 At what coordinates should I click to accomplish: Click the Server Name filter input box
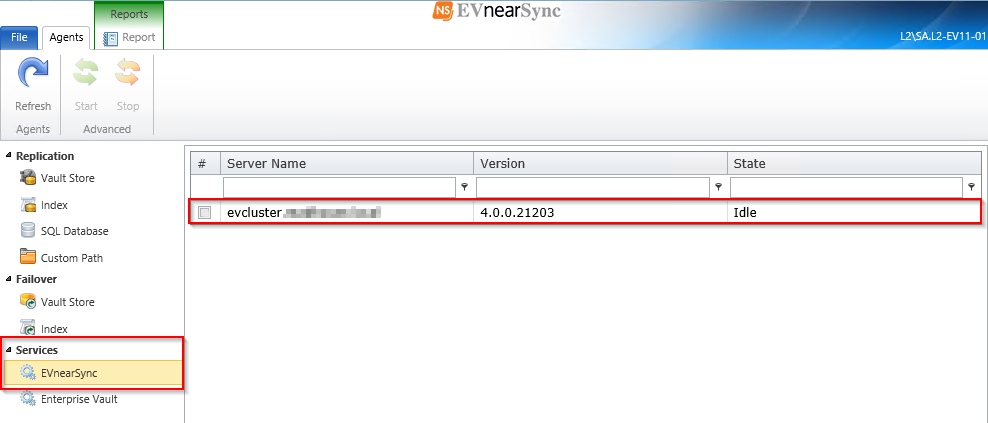tap(339, 187)
